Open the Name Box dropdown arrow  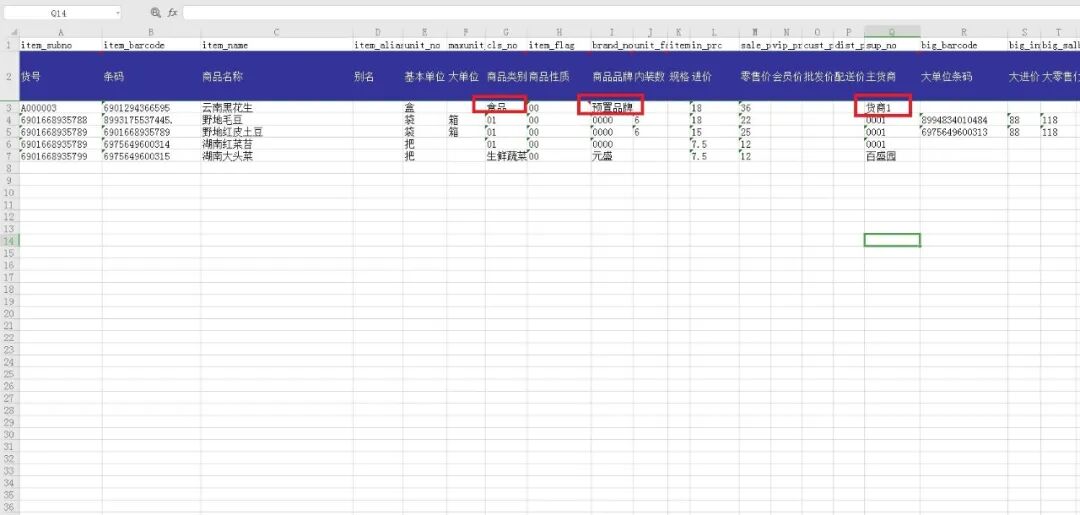point(117,13)
